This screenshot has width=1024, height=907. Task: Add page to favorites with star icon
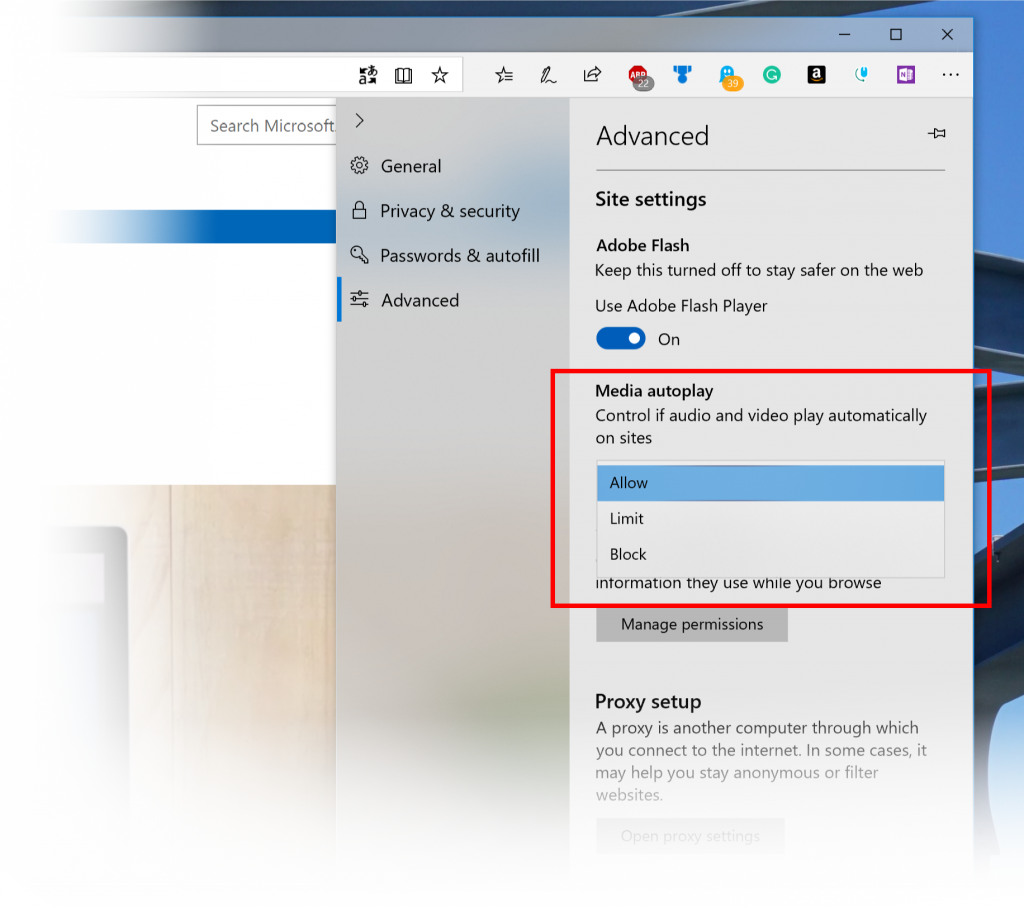point(439,74)
